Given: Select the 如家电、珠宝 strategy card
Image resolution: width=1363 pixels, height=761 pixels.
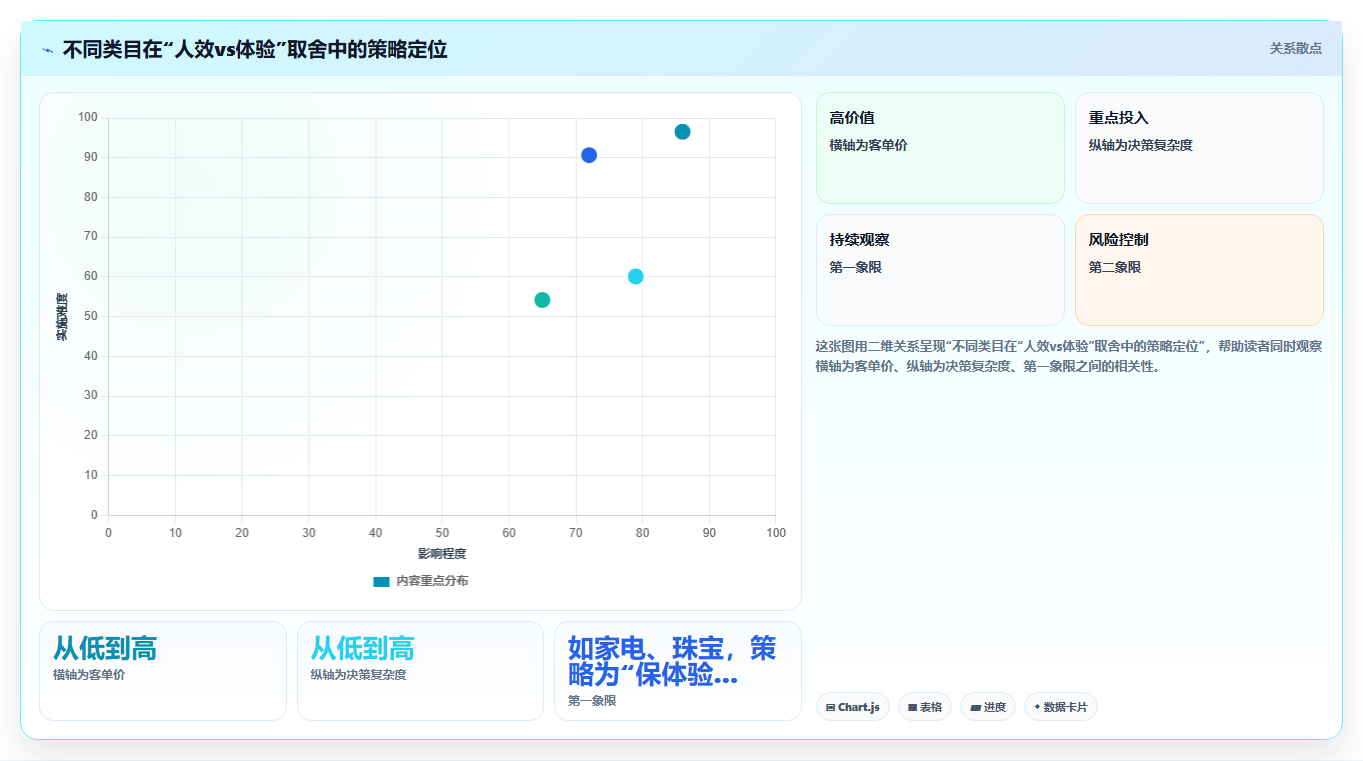Looking at the screenshot, I should coord(678,671).
